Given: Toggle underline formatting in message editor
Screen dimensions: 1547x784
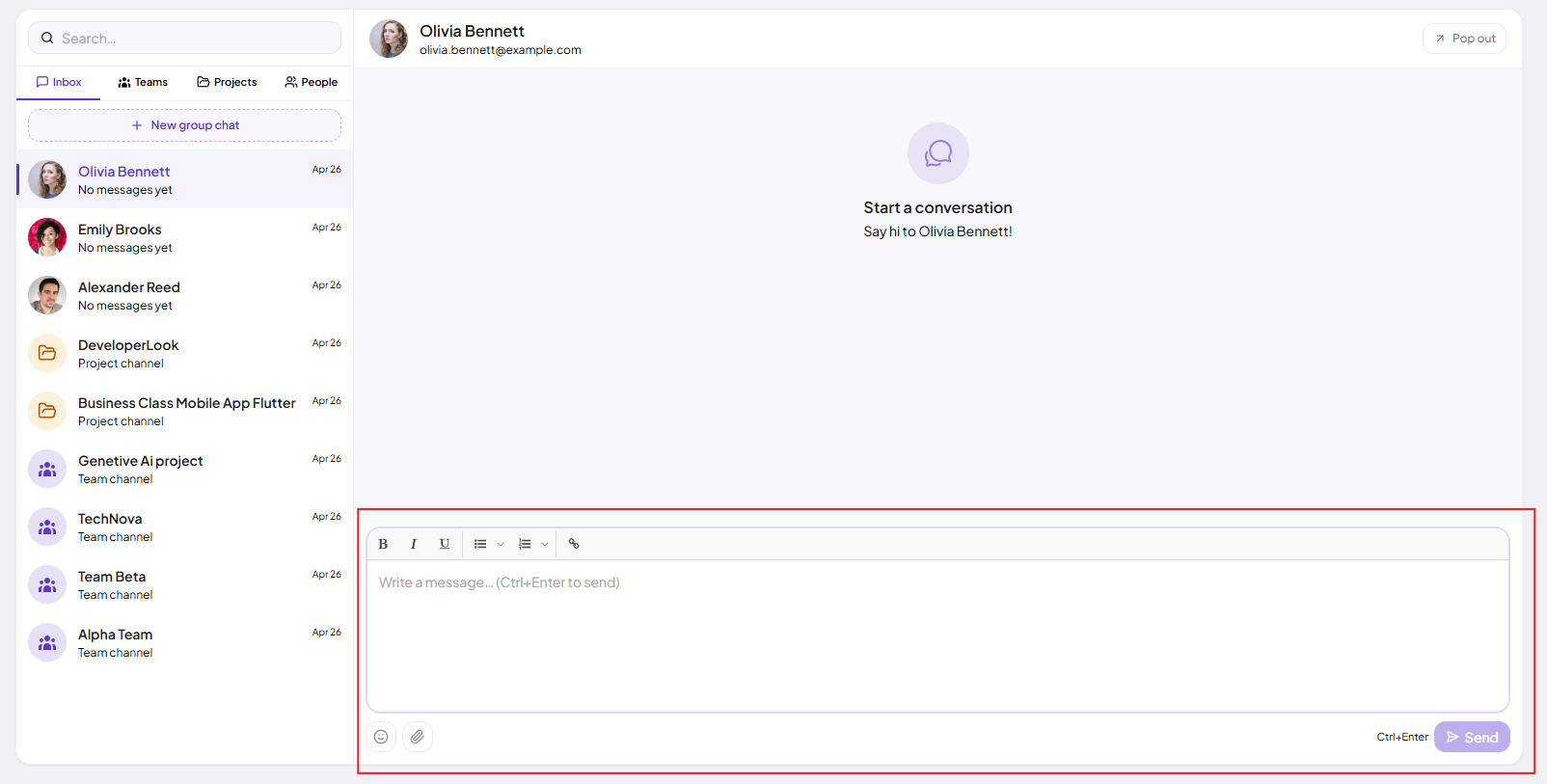Looking at the screenshot, I should (x=445, y=544).
